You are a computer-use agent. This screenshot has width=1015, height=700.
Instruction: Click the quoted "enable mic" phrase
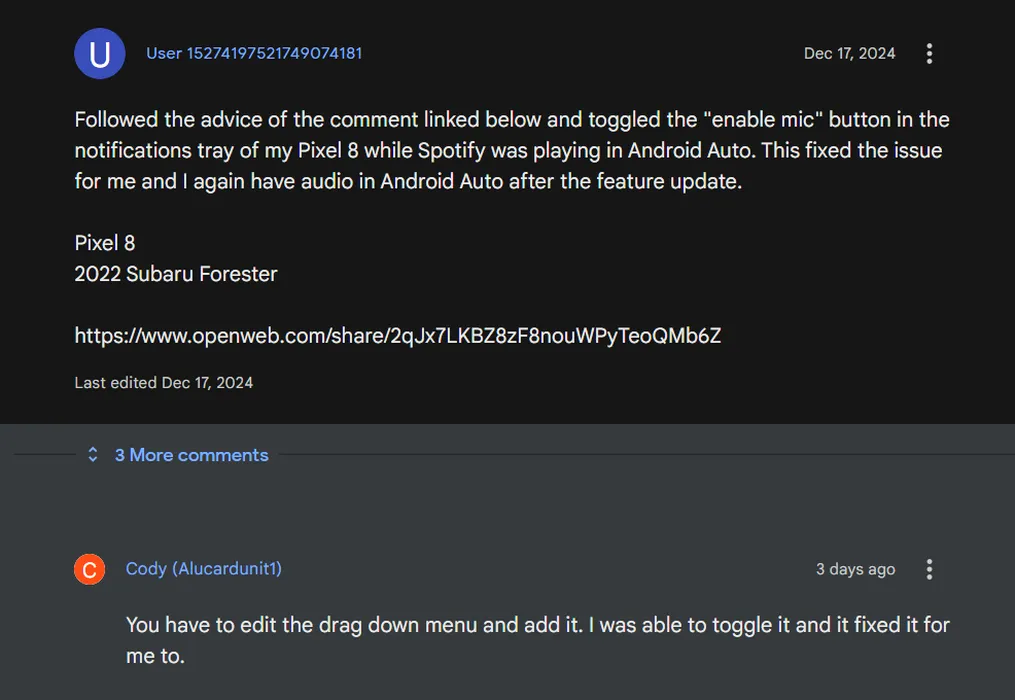pyautogui.click(x=763, y=119)
